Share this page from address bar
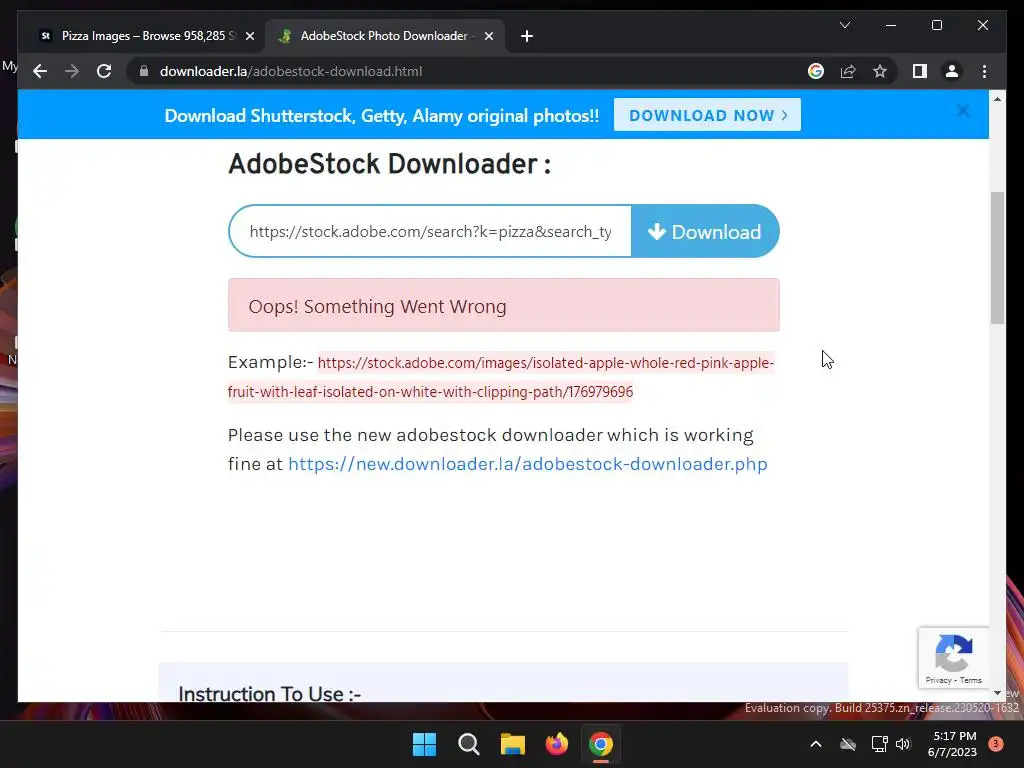The width and height of the screenshot is (1024, 768). point(848,71)
